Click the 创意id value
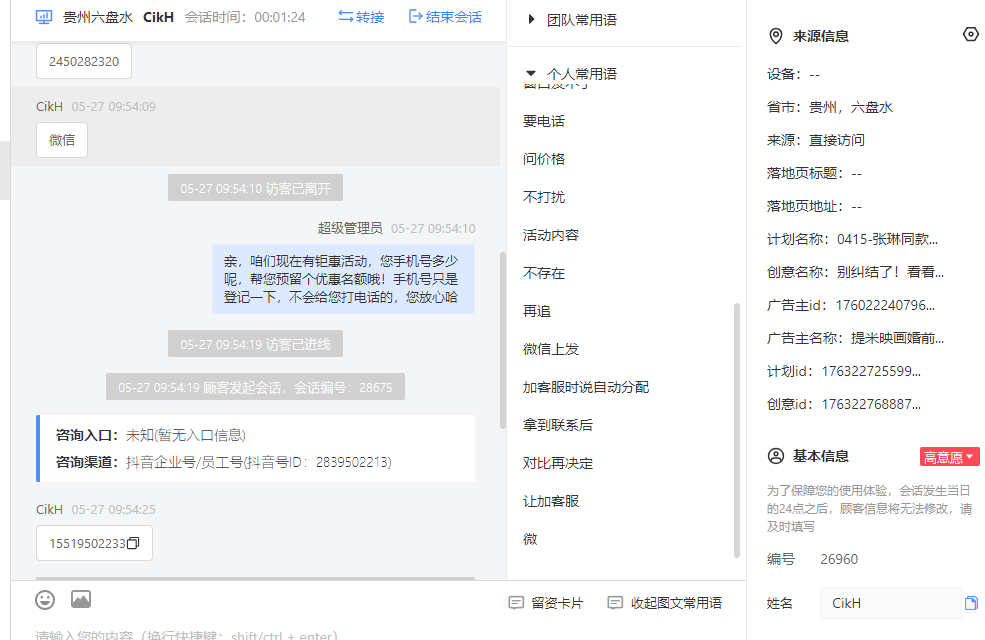Image resolution: width=985 pixels, height=640 pixels. [871, 404]
